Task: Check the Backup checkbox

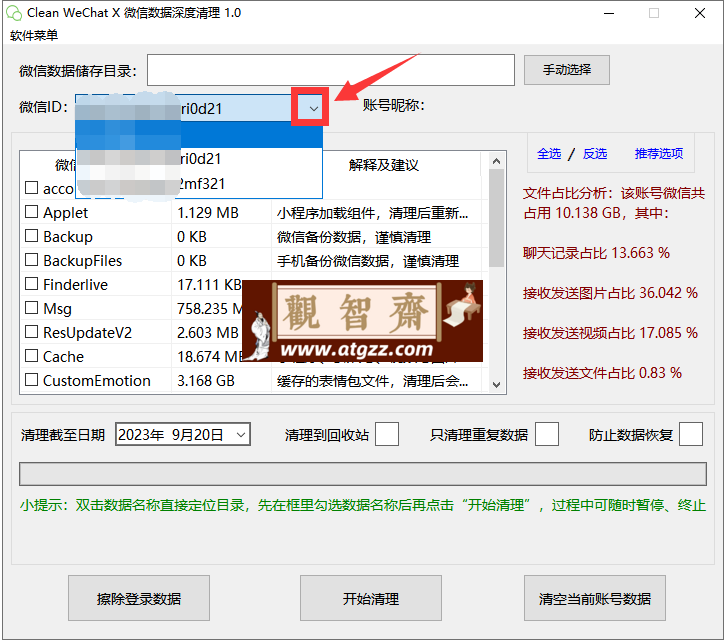Action: 31,236
